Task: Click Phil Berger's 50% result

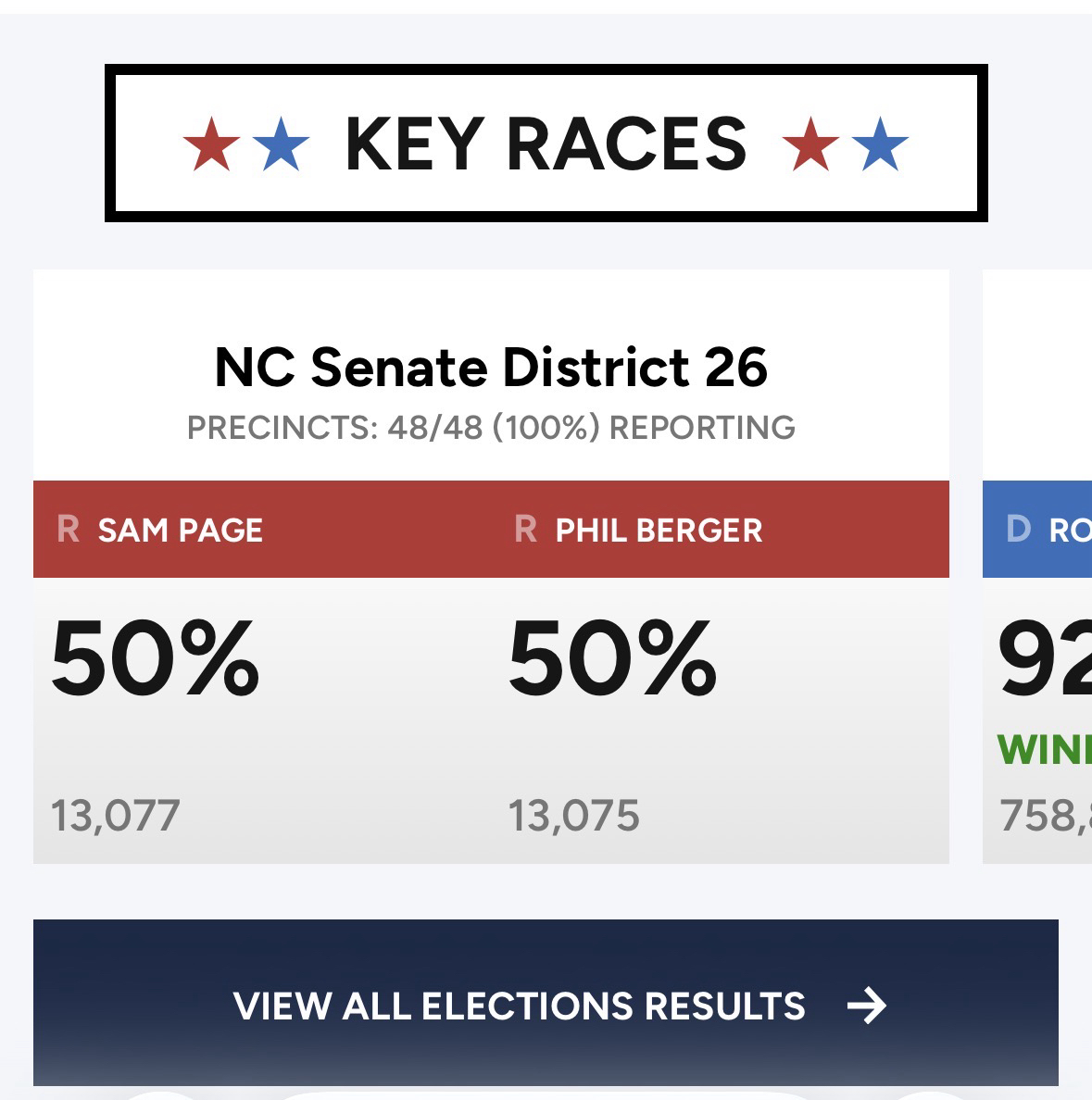Action: coord(612,658)
